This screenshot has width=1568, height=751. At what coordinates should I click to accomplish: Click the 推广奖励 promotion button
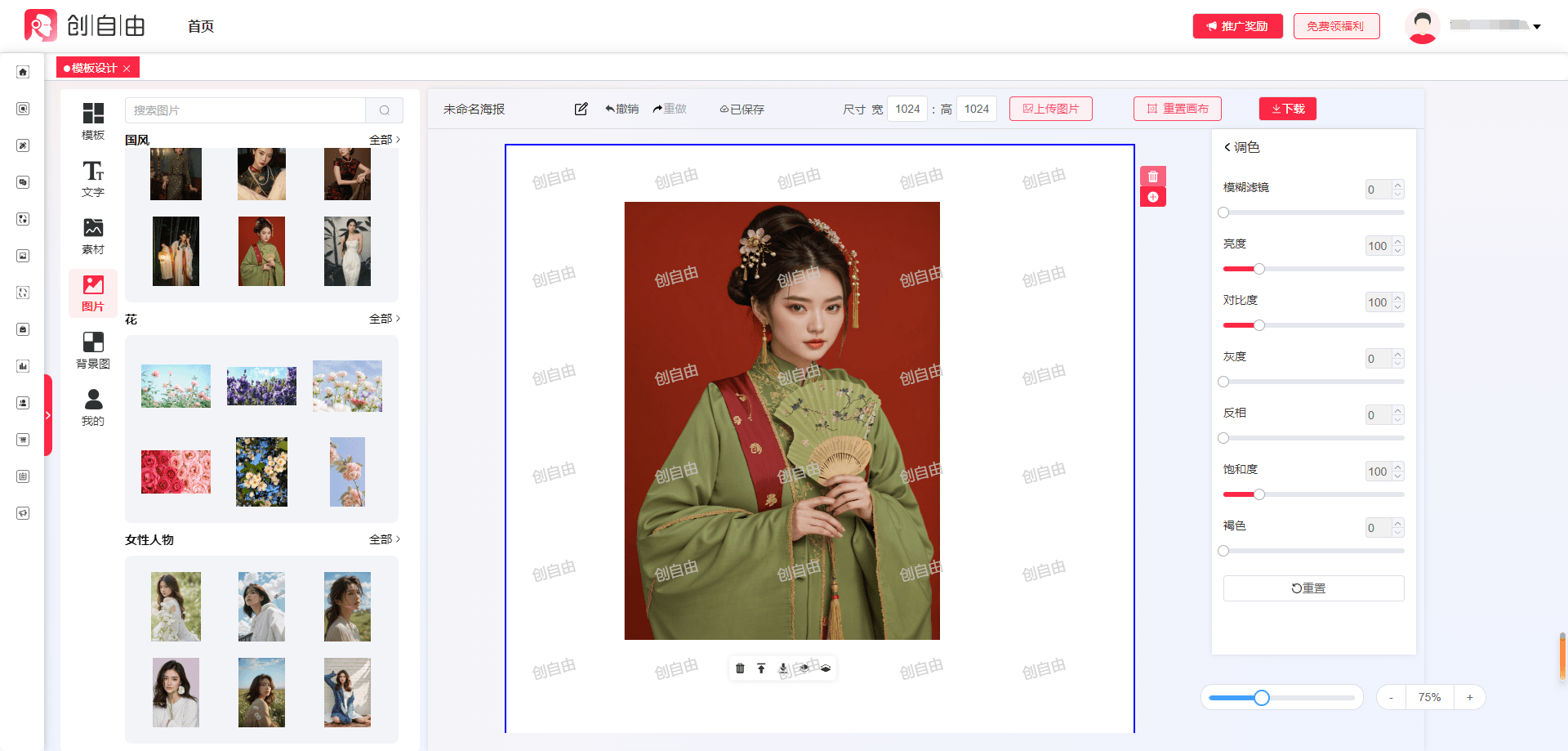1238,26
